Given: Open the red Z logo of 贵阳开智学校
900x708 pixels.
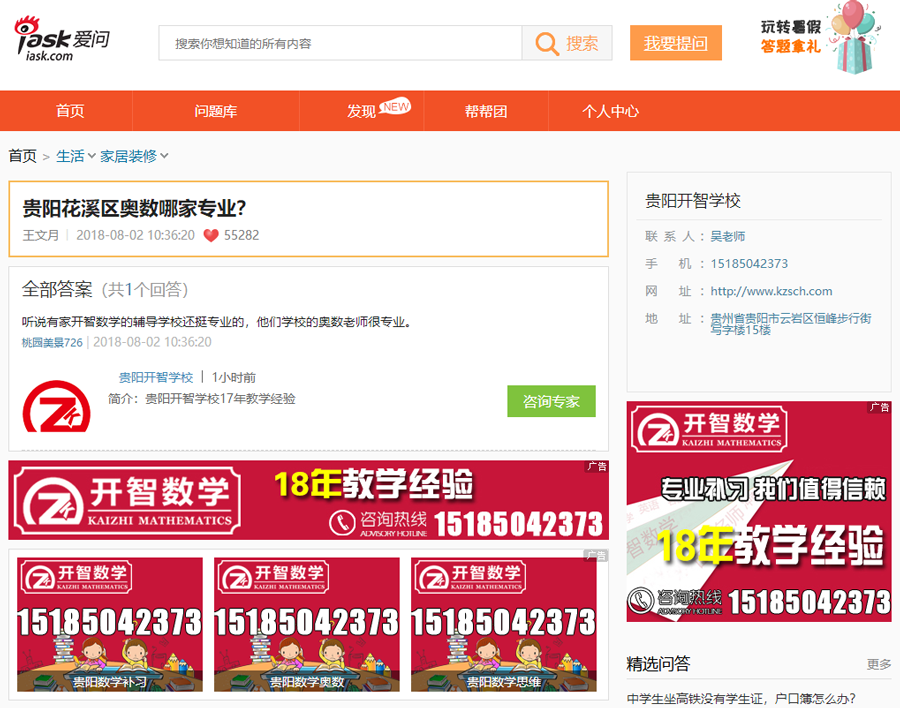Looking at the screenshot, I should click(56, 406).
